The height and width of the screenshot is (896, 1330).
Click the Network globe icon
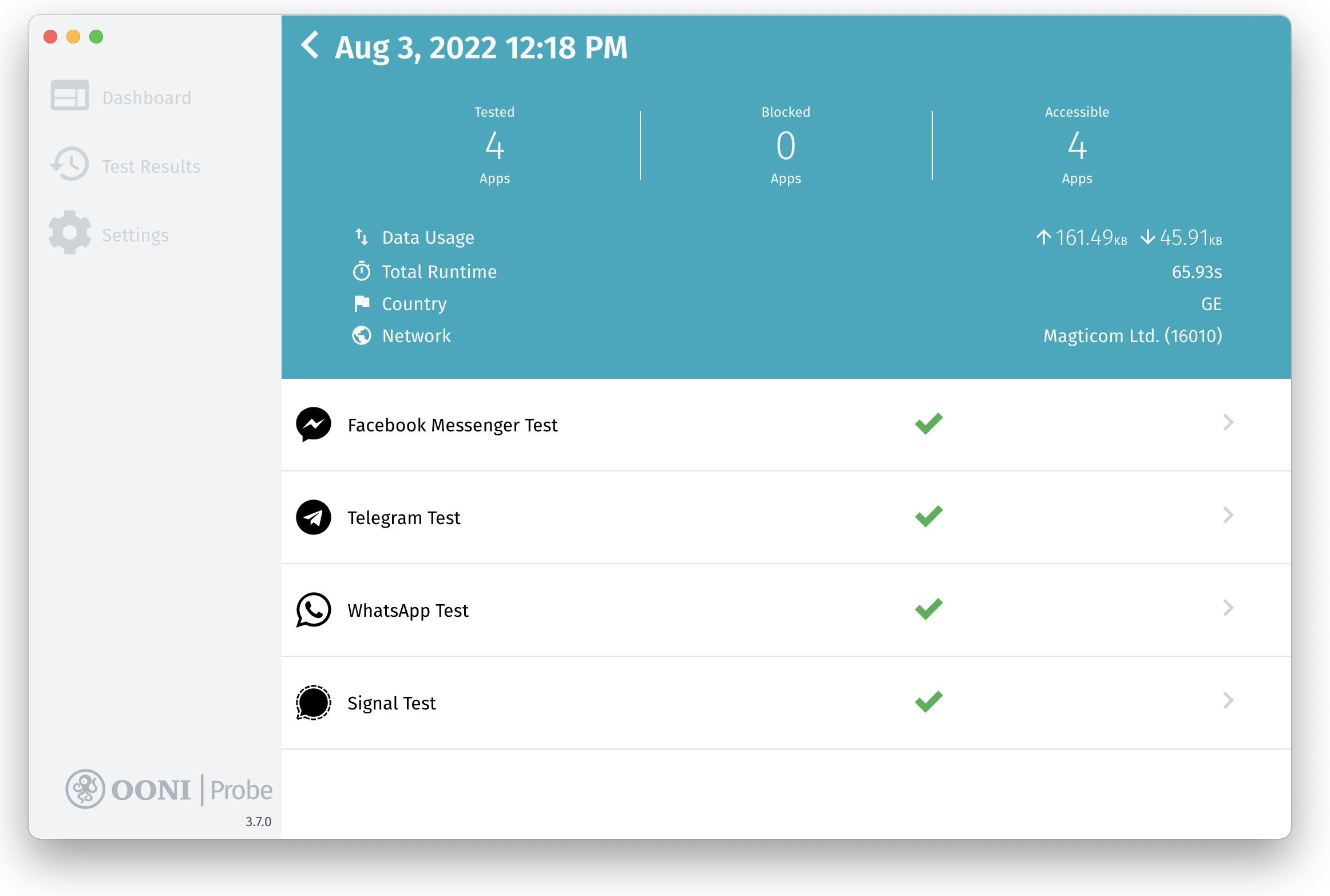pyautogui.click(x=362, y=335)
